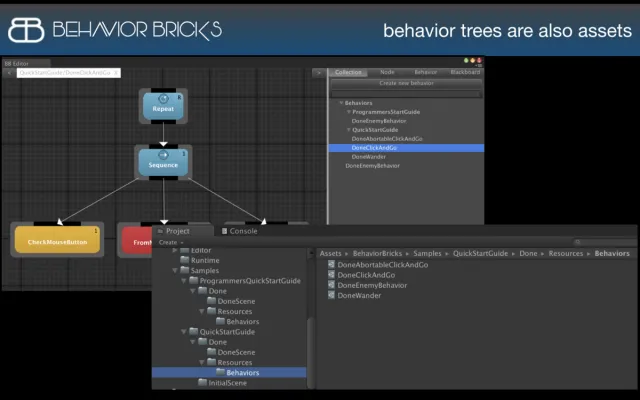Click in the Project panel search field

point(604,242)
